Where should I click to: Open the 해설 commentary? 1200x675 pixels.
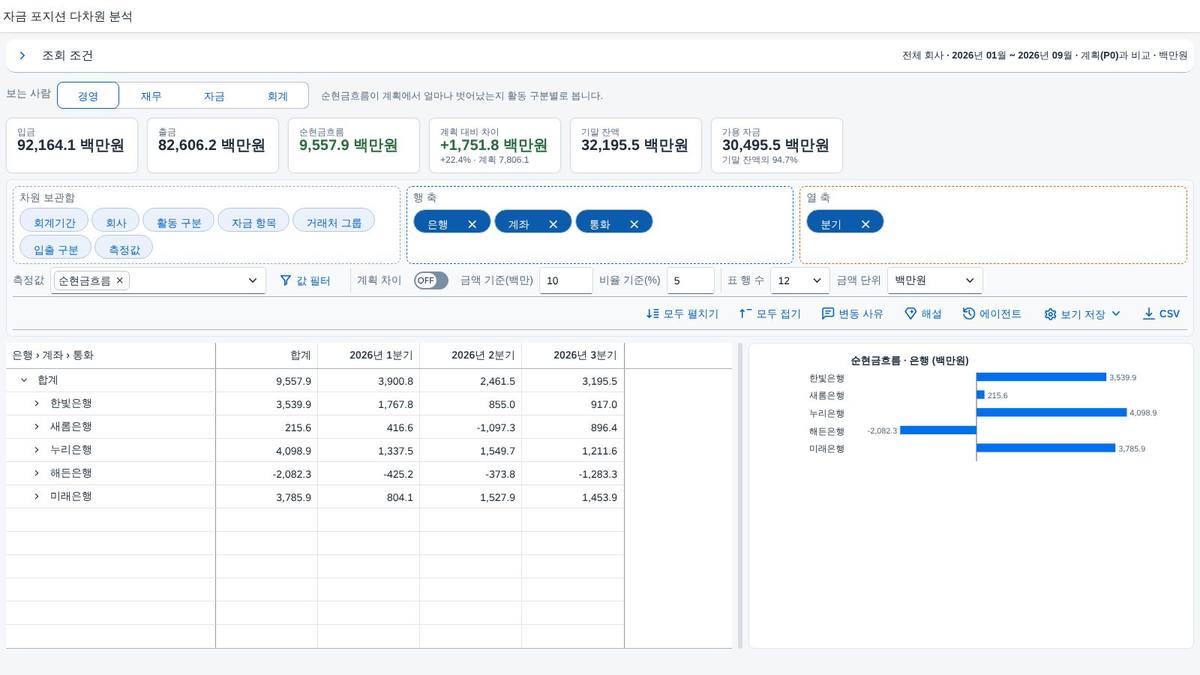click(923, 314)
